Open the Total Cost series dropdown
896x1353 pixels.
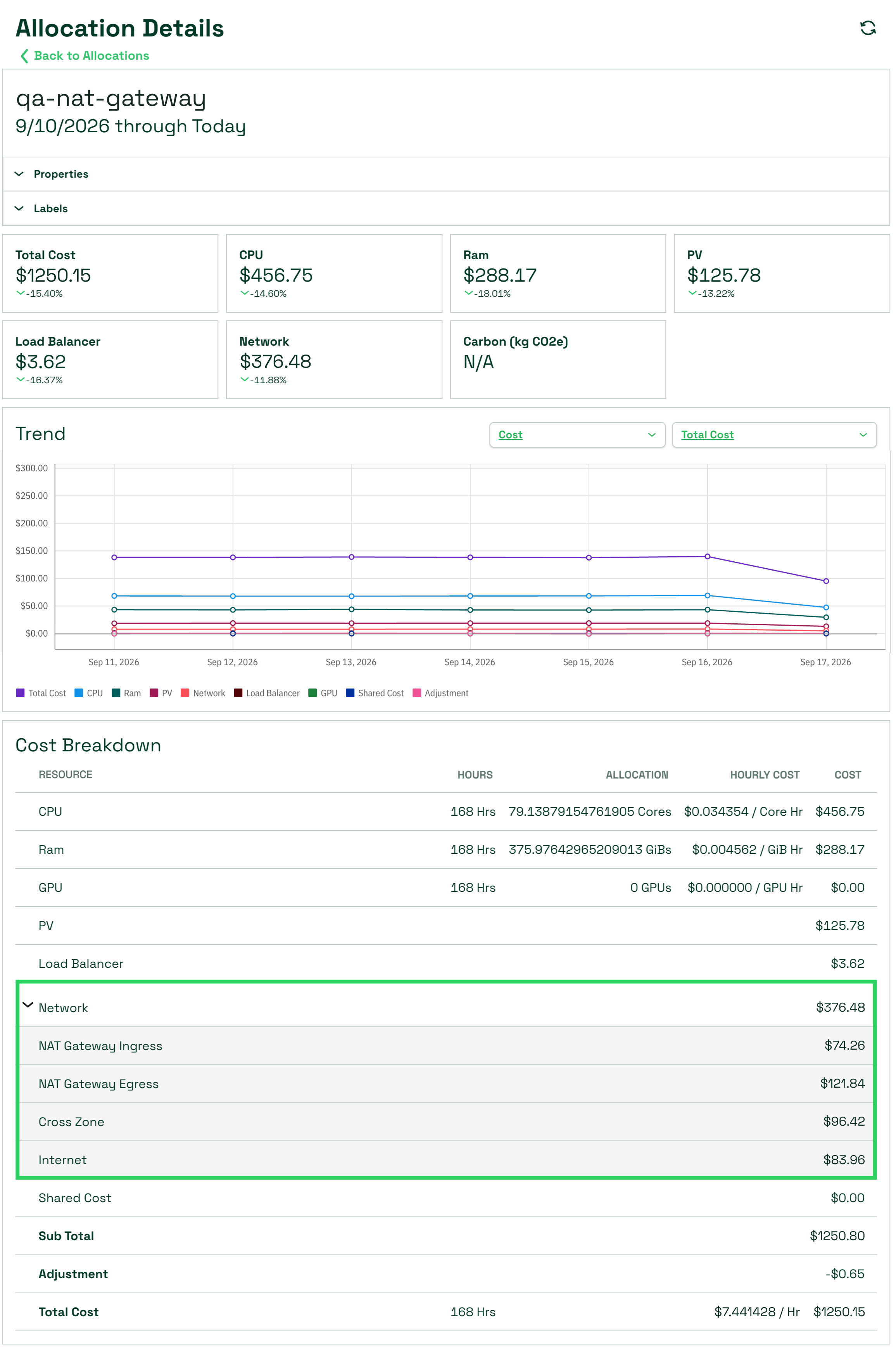coord(774,434)
